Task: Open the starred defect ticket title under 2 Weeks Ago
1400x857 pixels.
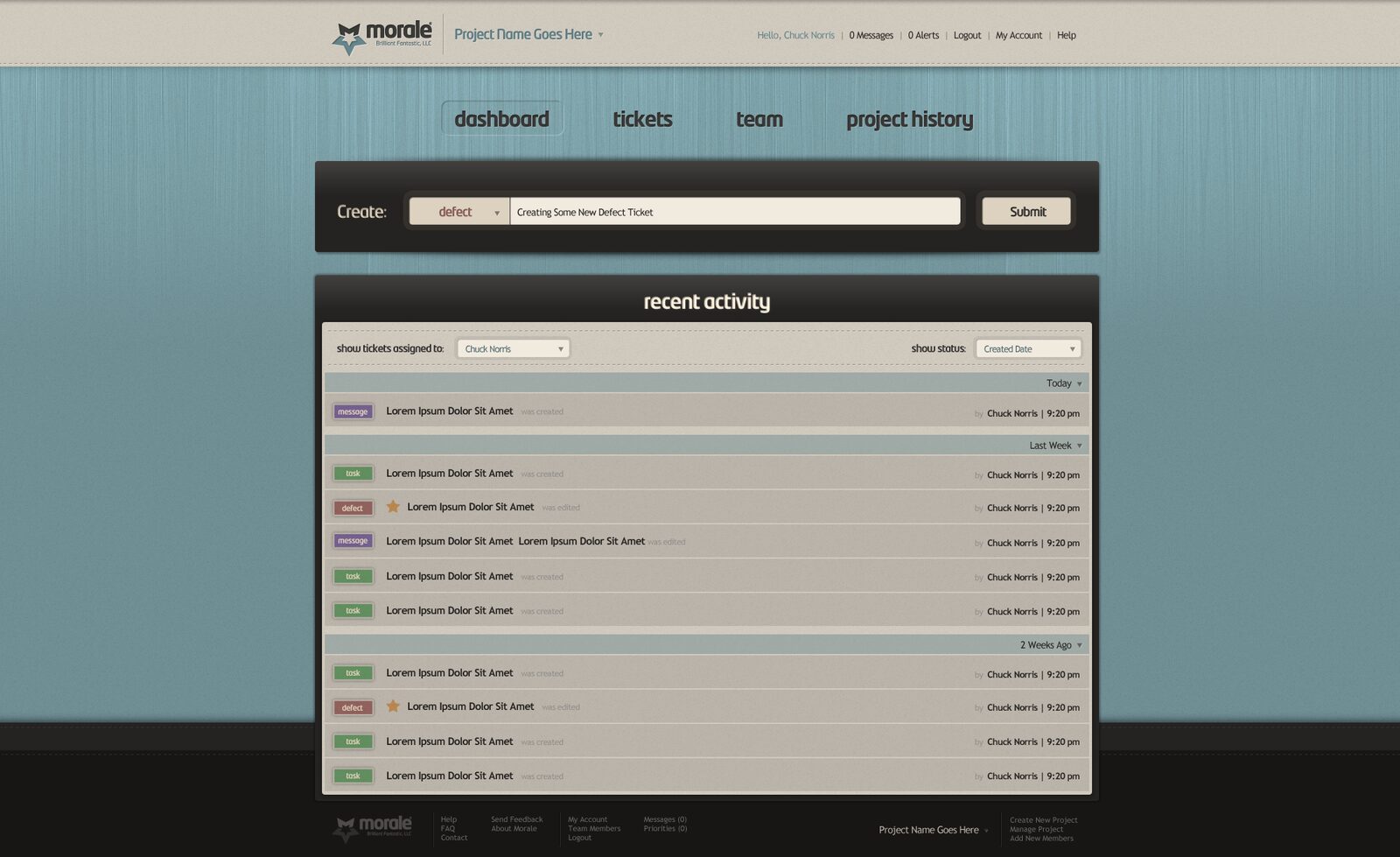Action: click(x=471, y=706)
